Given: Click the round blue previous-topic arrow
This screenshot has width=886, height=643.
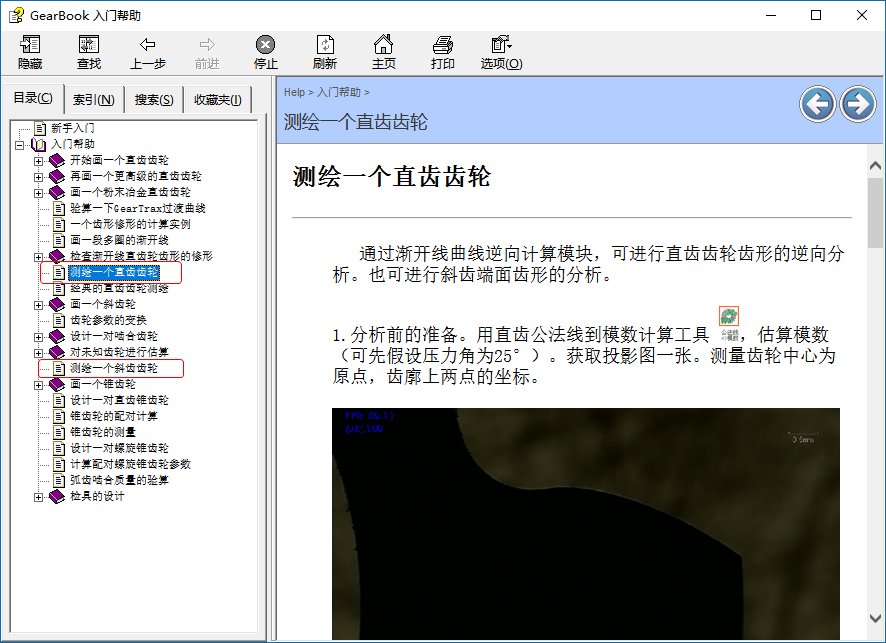Looking at the screenshot, I should click(818, 104).
